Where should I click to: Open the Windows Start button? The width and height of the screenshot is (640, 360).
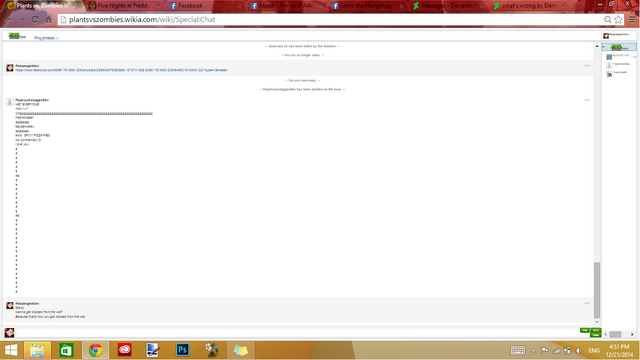pyautogui.click(x=11, y=350)
